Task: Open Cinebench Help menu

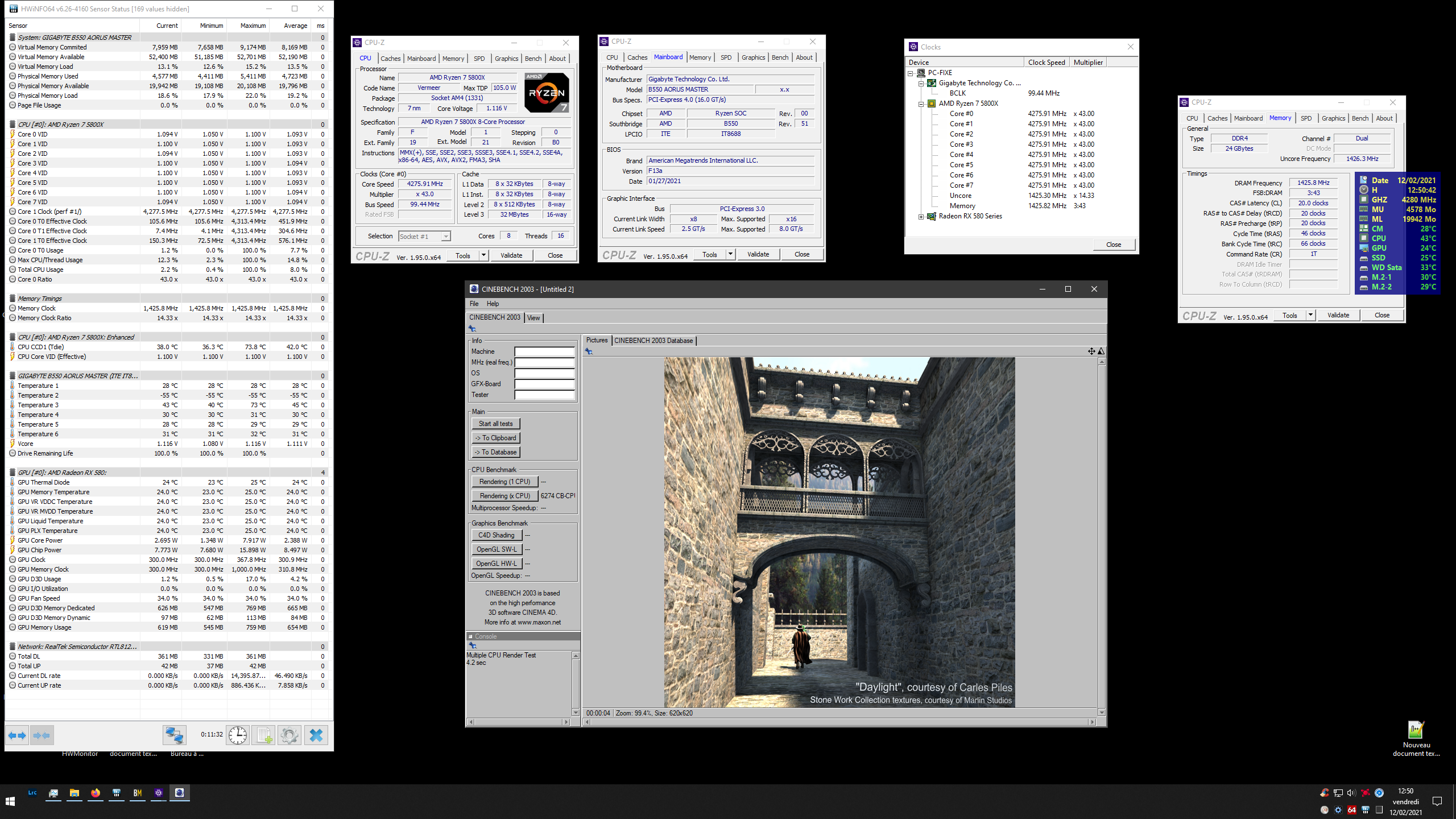Action: [493, 304]
